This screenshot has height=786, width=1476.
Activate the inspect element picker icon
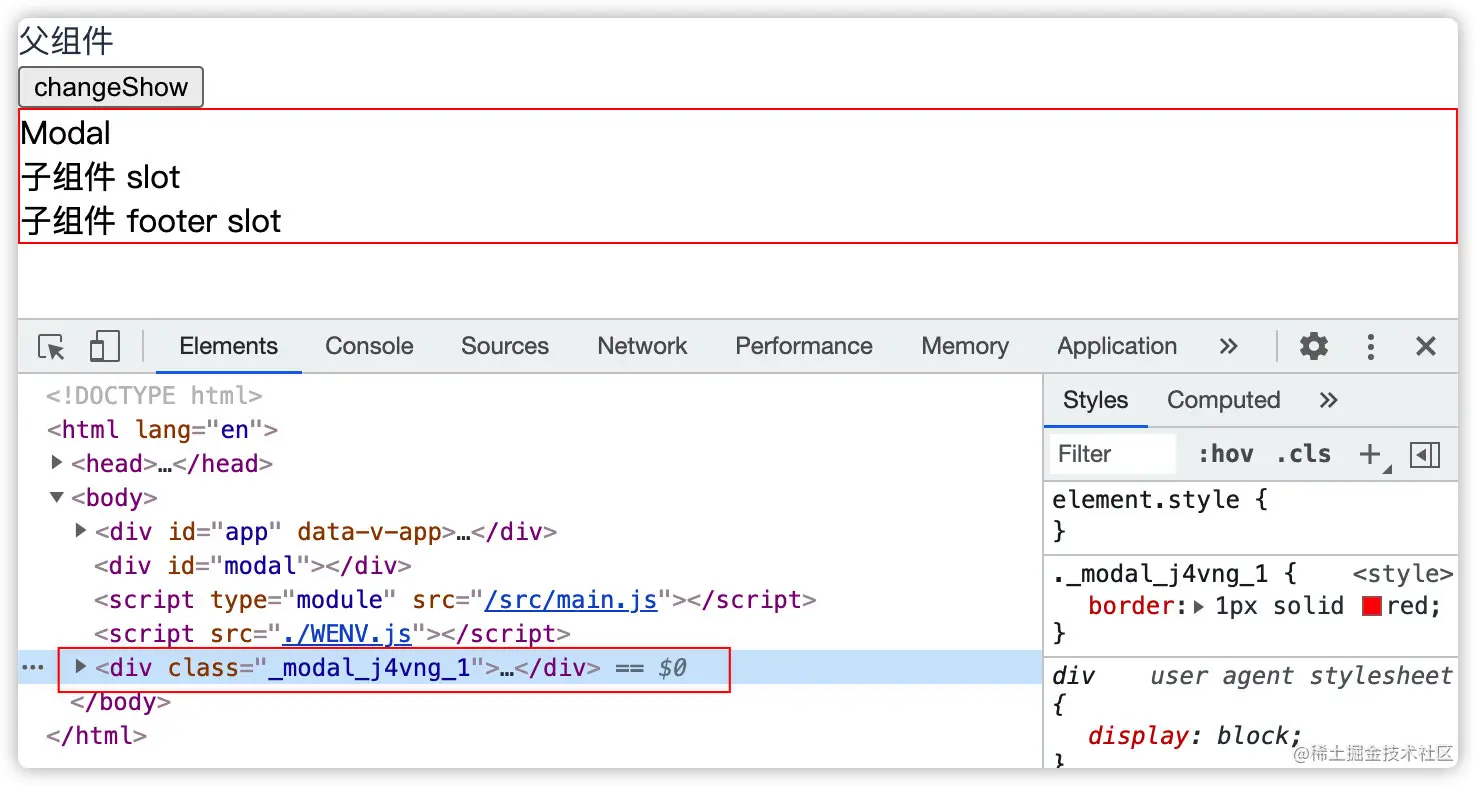coord(51,347)
